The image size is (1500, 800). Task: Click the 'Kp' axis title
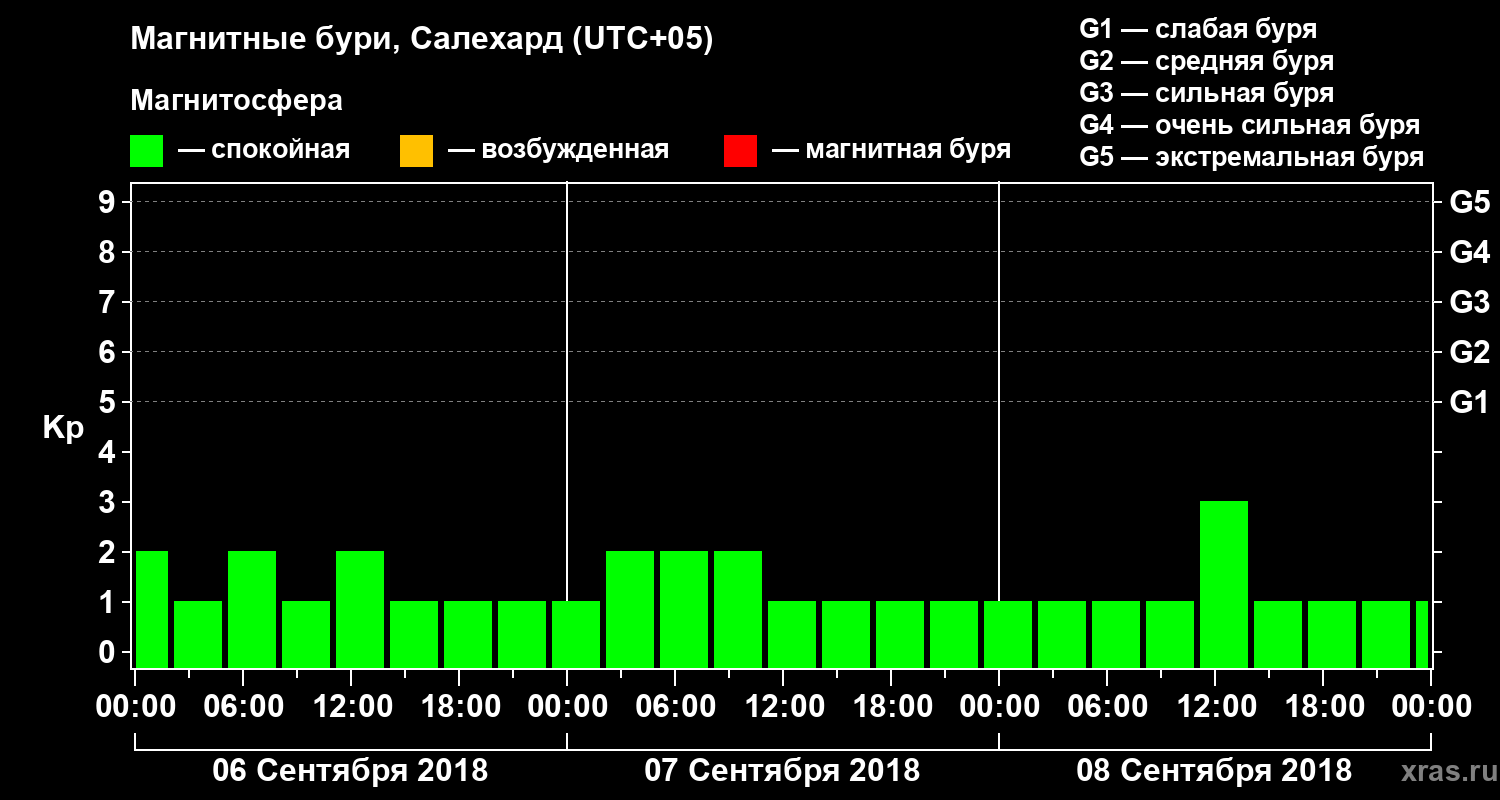(x=63, y=428)
